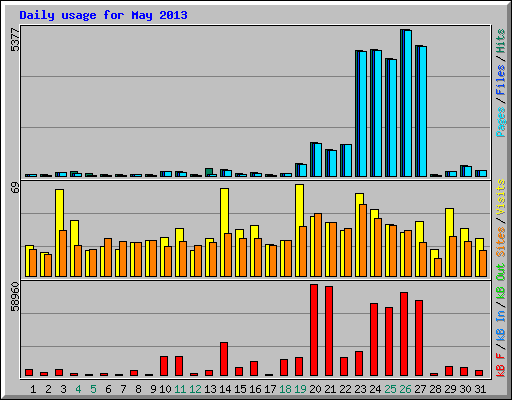Image resolution: width=512 pixels, height=400 pixels.
Task: Click green weekend day label "4"
Action: click(x=78, y=389)
